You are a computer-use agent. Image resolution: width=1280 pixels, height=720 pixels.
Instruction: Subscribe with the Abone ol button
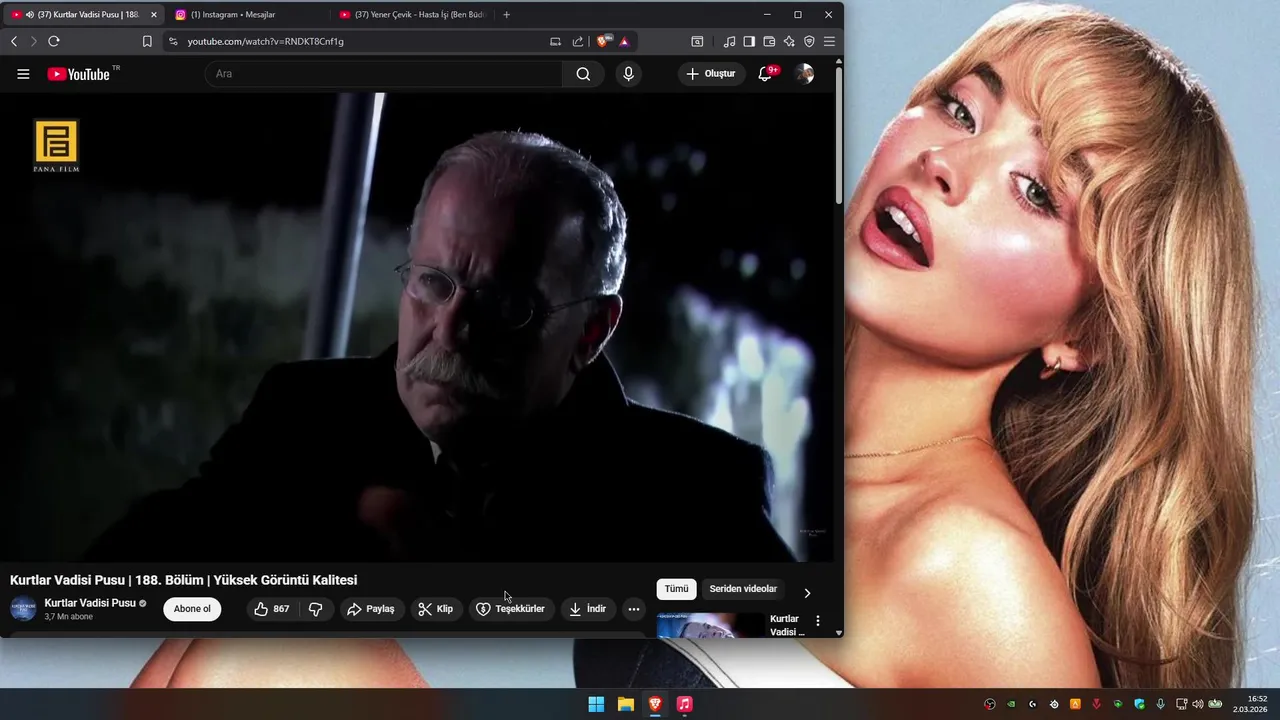192,609
